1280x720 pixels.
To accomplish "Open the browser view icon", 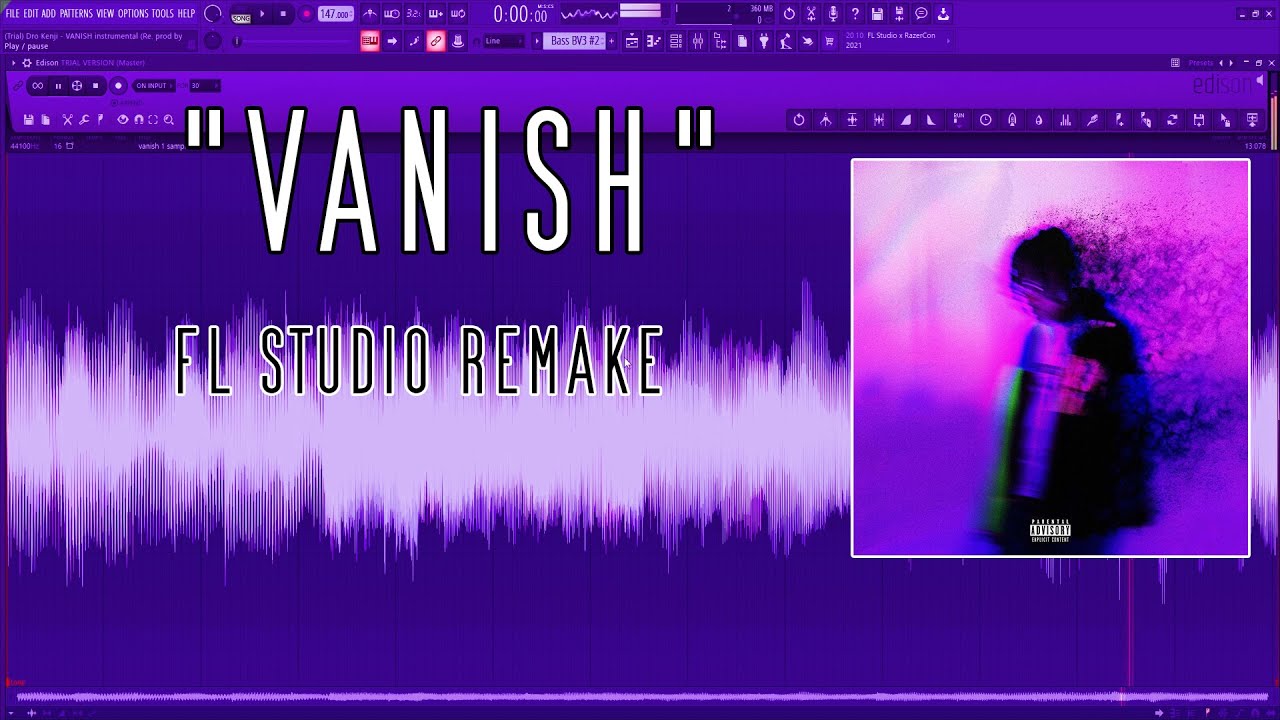I will [720, 41].
